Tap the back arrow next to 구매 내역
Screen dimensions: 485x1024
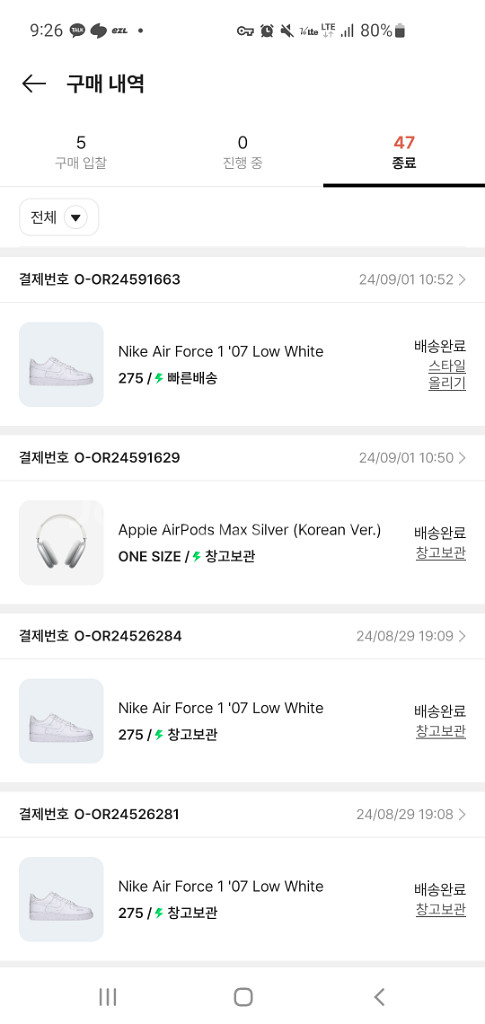(x=33, y=84)
